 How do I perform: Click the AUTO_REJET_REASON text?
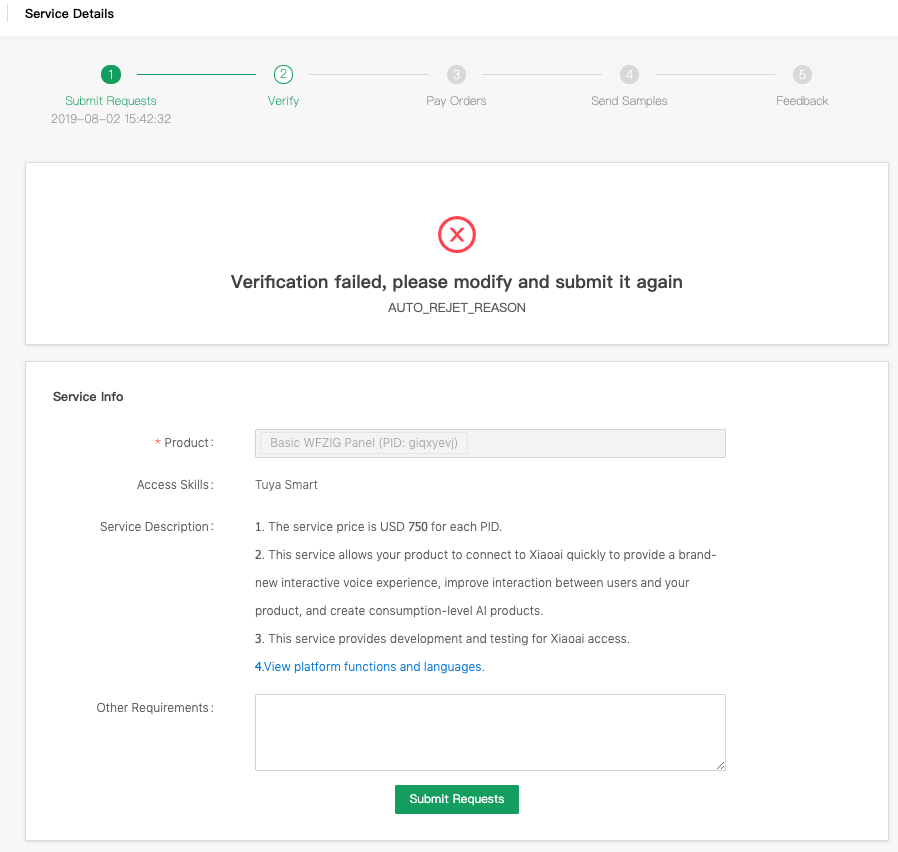point(457,308)
